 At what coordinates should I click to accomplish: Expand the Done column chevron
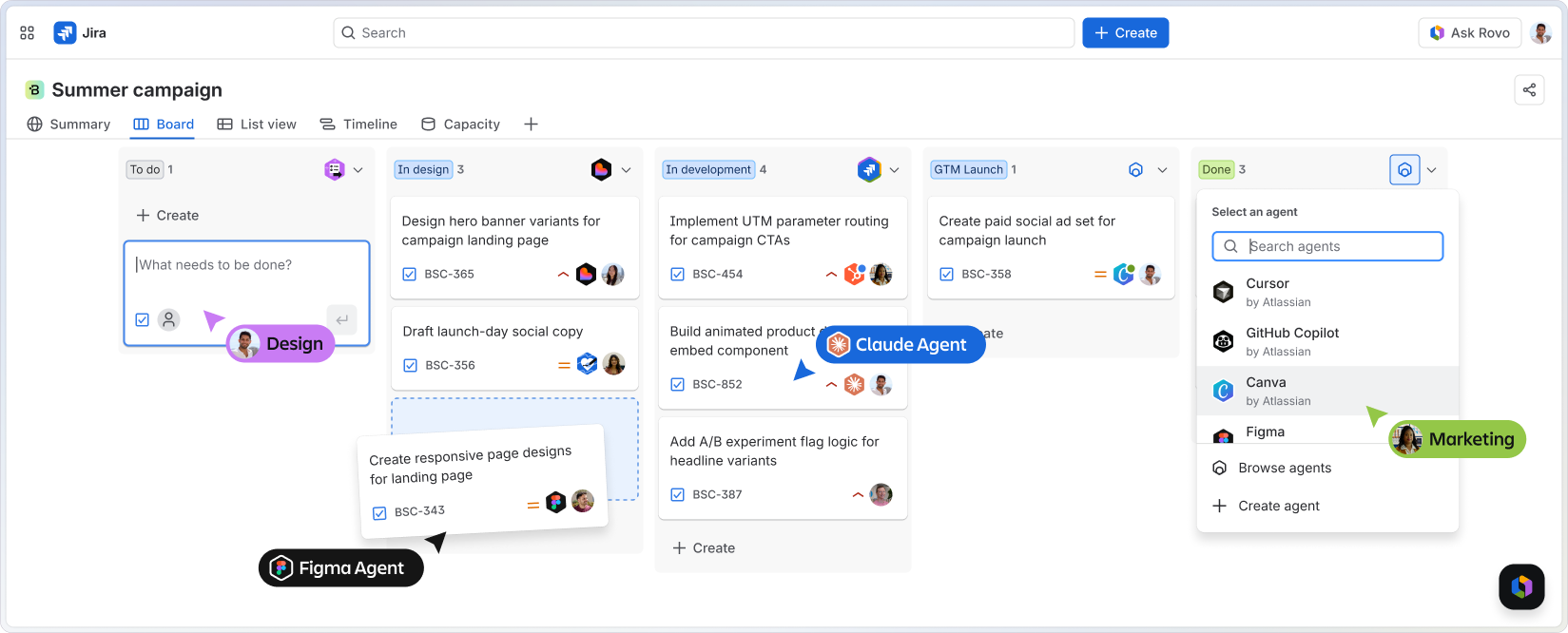click(x=1432, y=170)
